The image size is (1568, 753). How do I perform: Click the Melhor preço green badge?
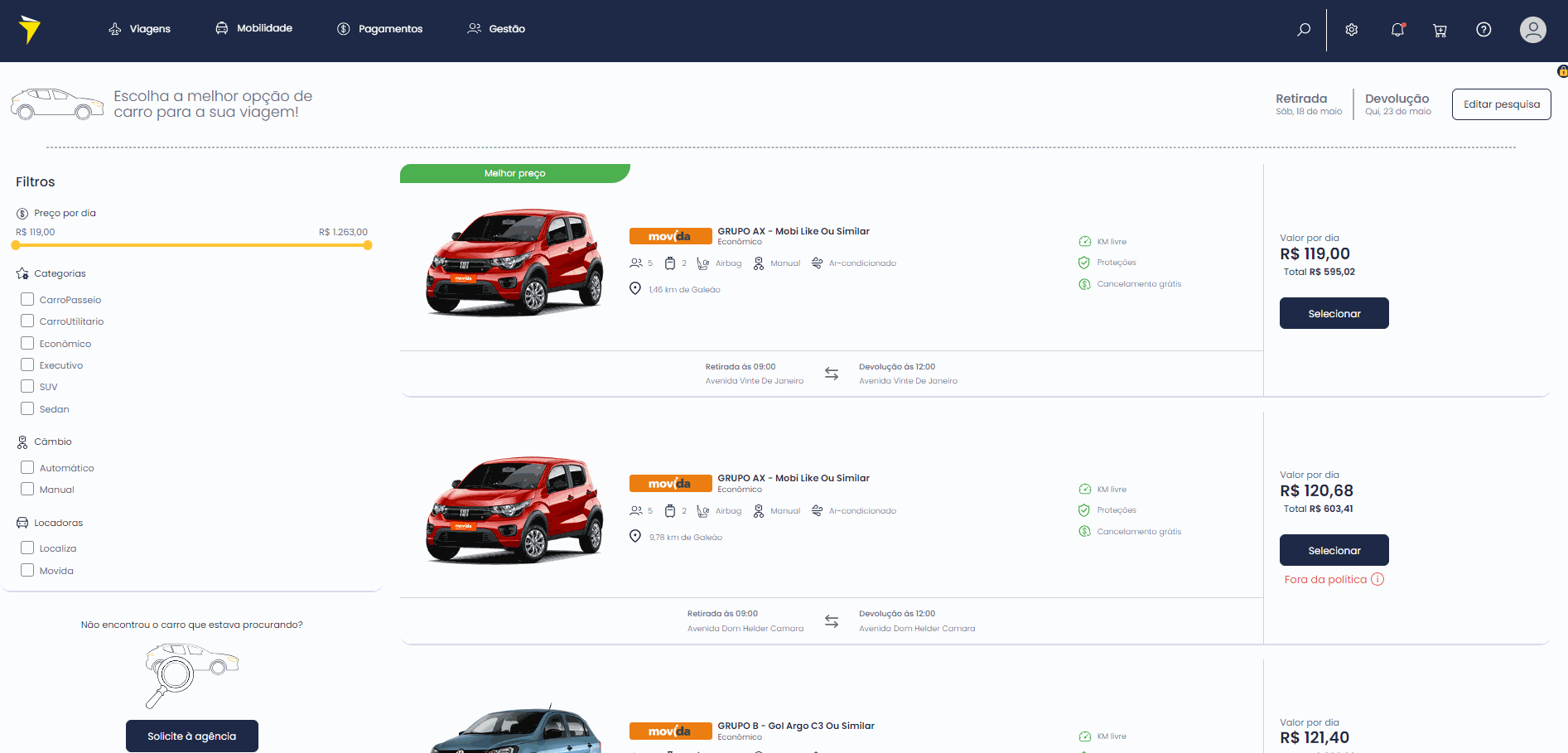(514, 173)
